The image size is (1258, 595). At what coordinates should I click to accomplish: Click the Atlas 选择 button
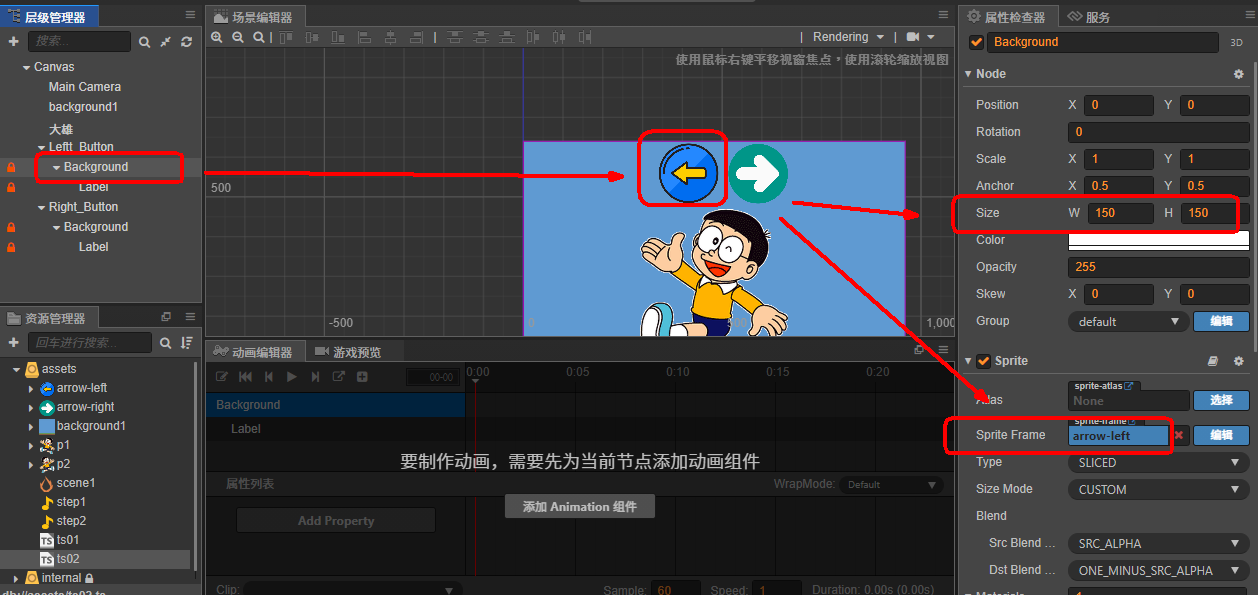[1221, 400]
